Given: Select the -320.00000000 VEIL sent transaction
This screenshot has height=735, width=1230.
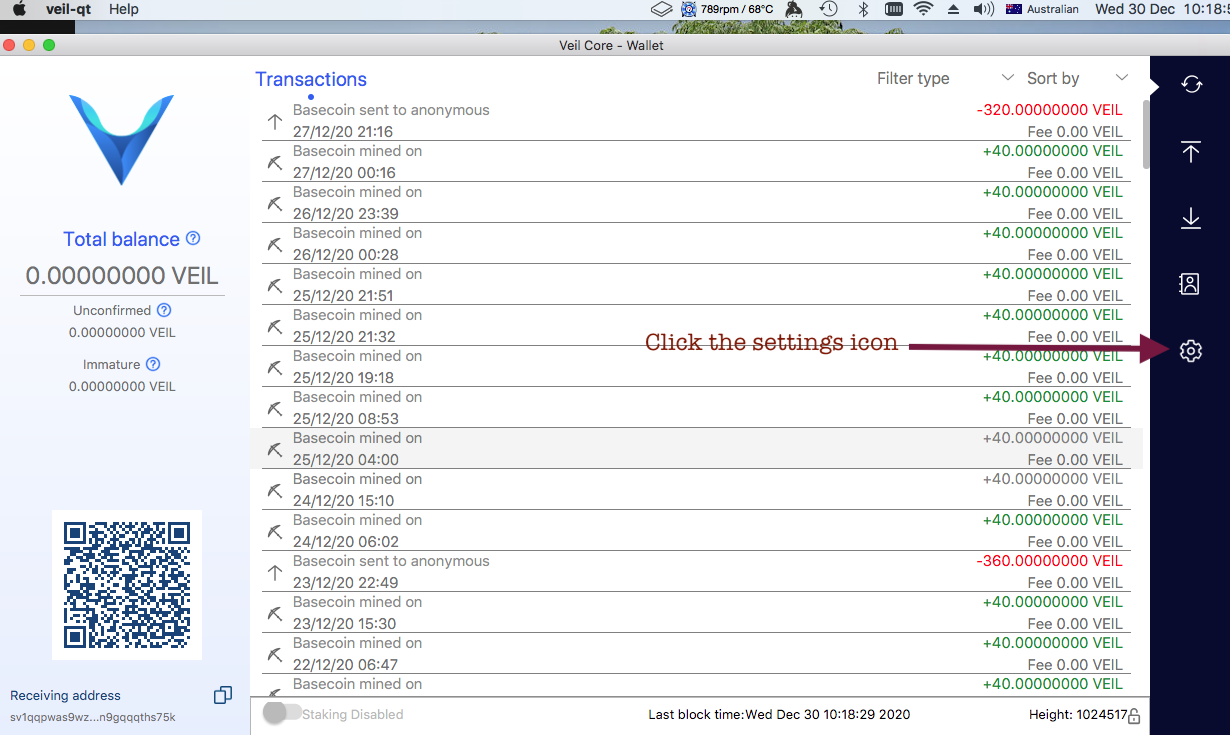Looking at the screenshot, I should 697,120.
